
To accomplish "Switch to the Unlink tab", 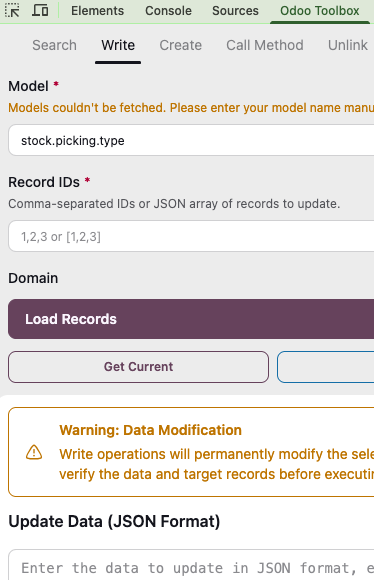I will pos(348,45).
